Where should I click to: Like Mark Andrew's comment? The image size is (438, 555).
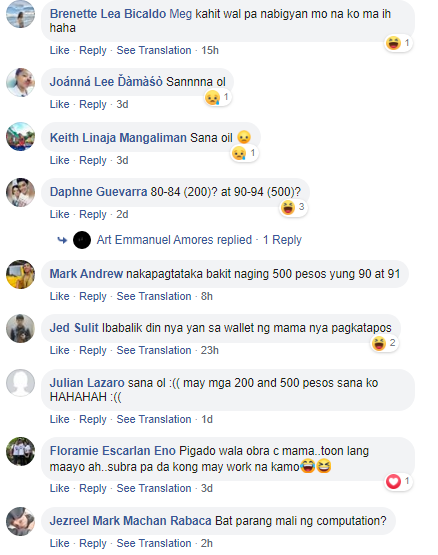[59, 296]
